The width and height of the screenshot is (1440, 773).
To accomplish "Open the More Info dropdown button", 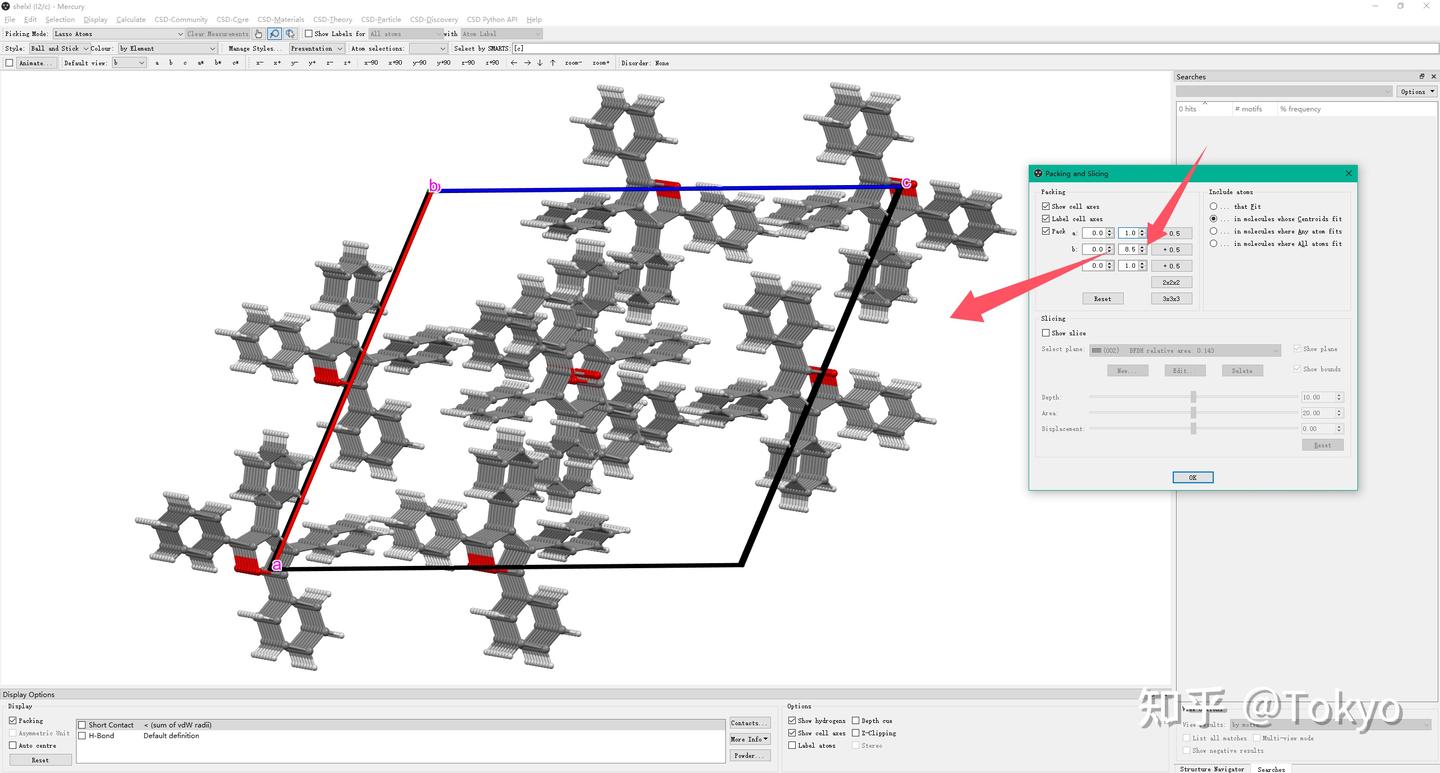I will pyautogui.click(x=749, y=739).
